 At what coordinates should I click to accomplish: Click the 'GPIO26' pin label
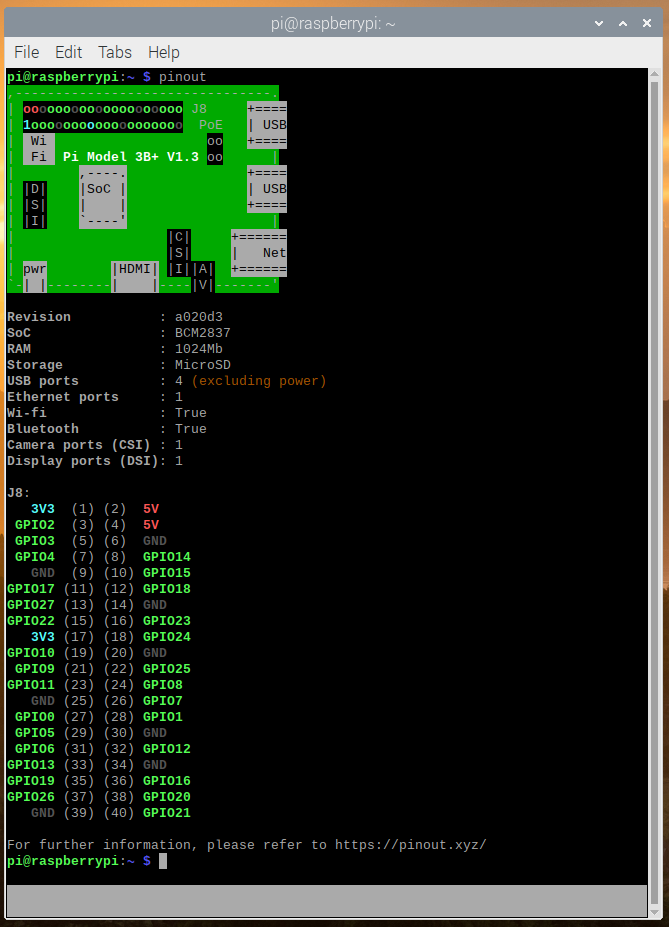(31, 796)
